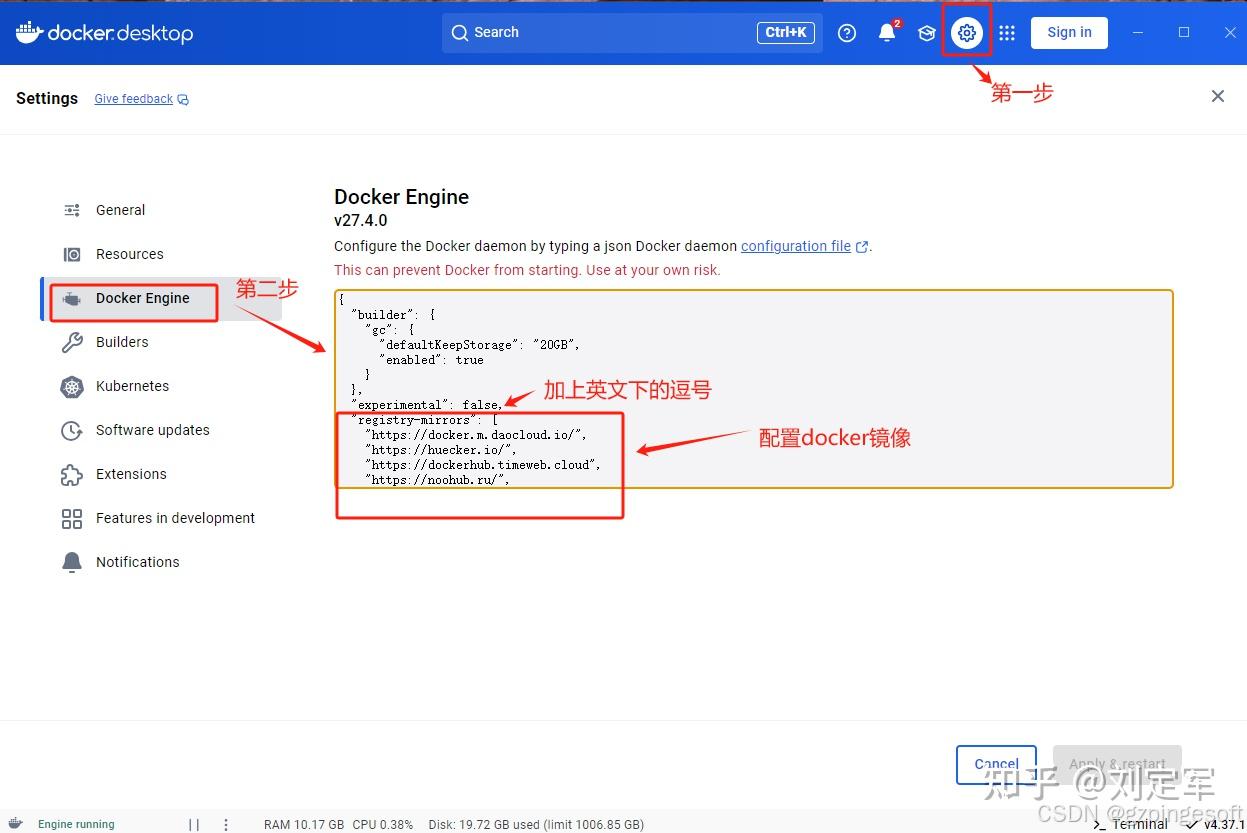Click the Give feedback link
Screen dimensions: 1247x833
coord(134,99)
